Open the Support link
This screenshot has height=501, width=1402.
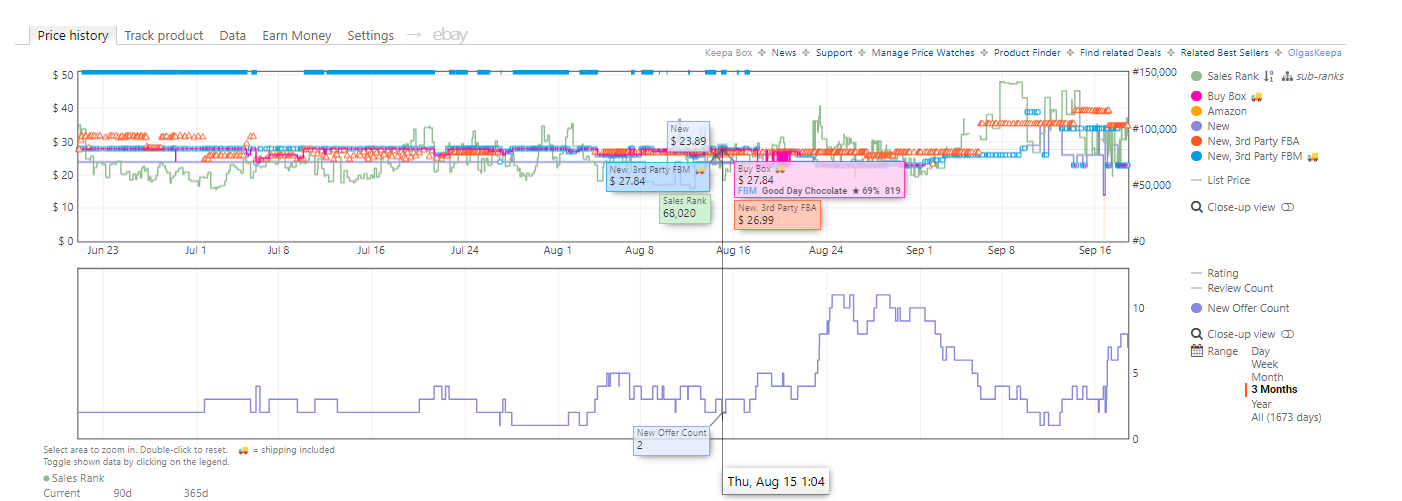coord(834,53)
